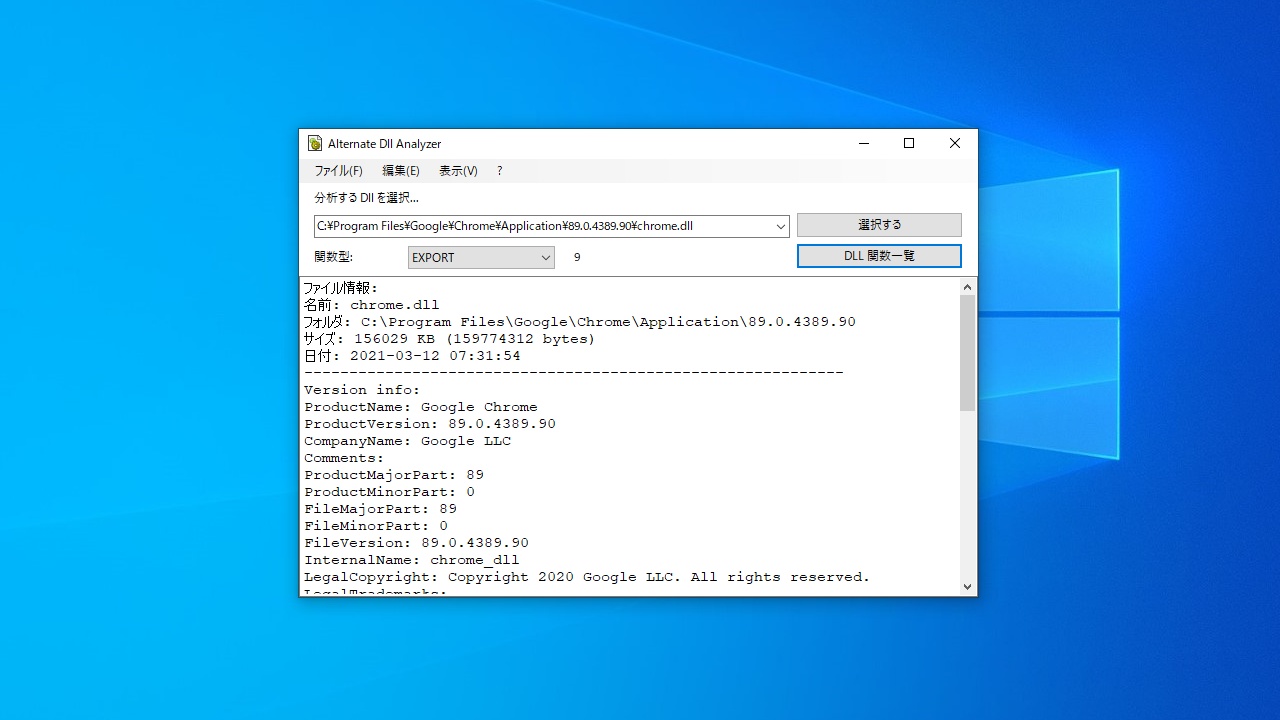The height and width of the screenshot is (720, 1280).
Task: Open the 編集(E) menu
Action: click(x=400, y=171)
